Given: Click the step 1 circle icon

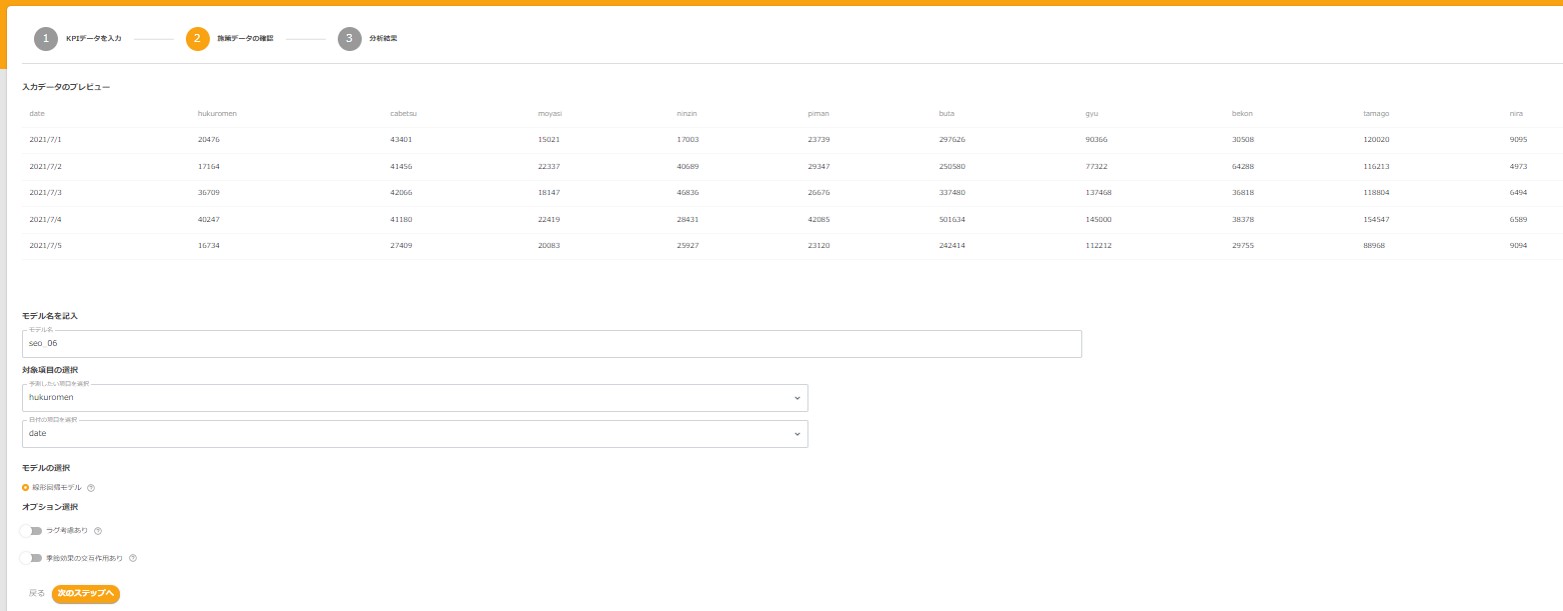Looking at the screenshot, I should pyautogui.click(x=45, y=39).
